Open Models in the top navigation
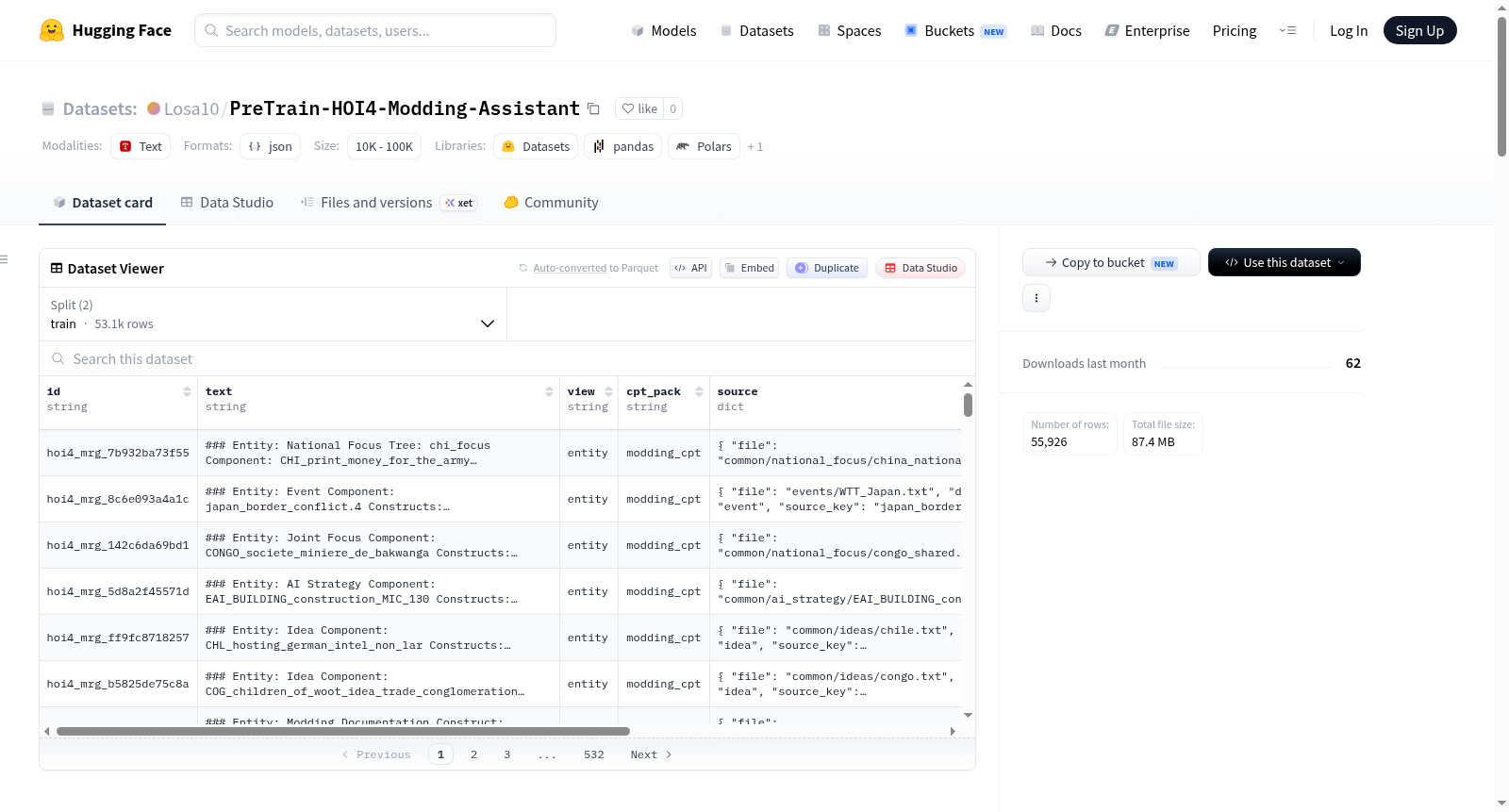The width and height of the screenshot is (1509, 812). 664,30
